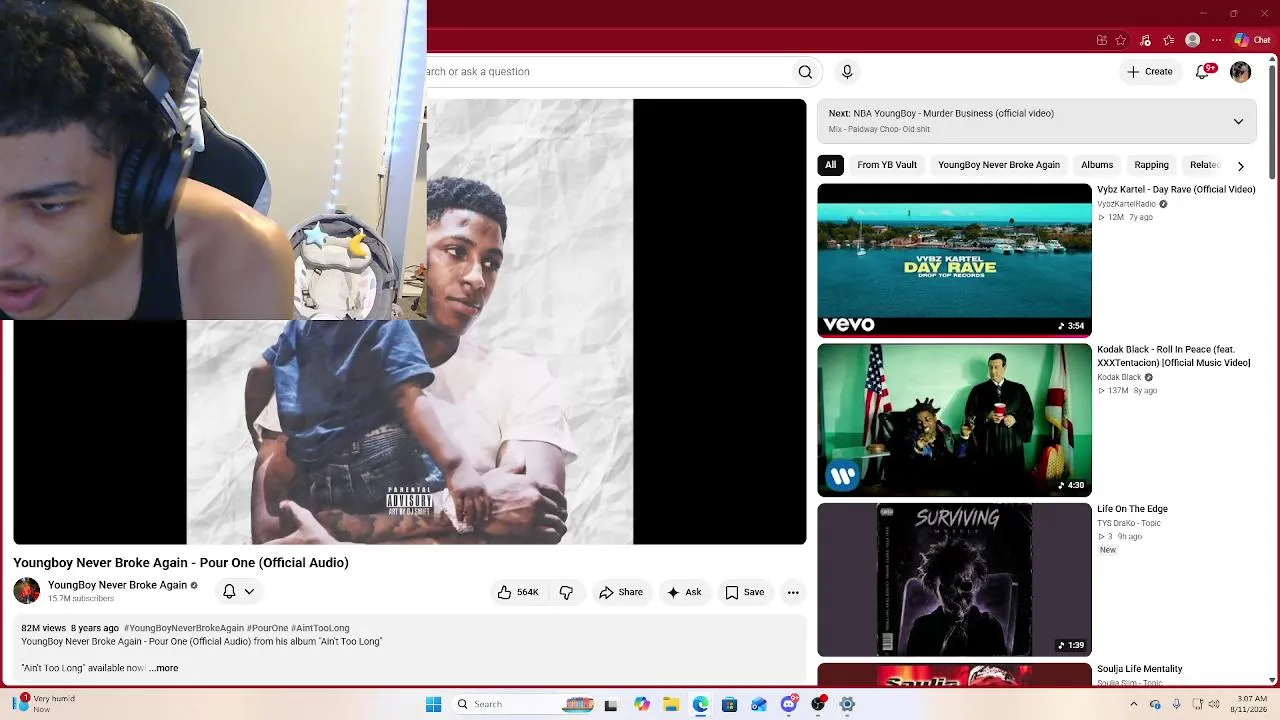This screenshot has width=1280, height=720.
Task: Show hidden system tray icons chevron
Action: coord(1134,704)
